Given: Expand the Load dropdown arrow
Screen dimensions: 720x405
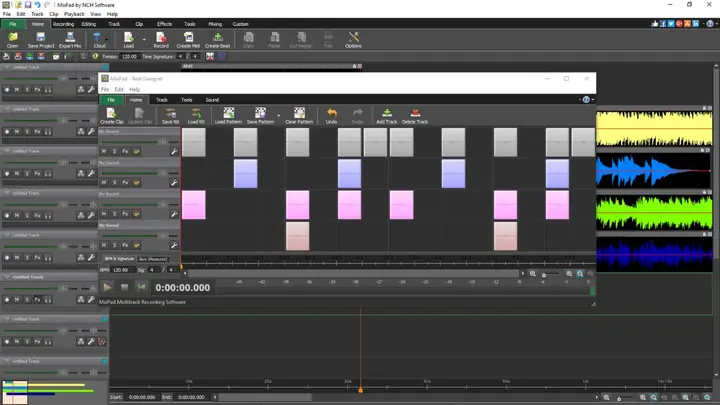Looking at the screenshot, I should 144,39.
